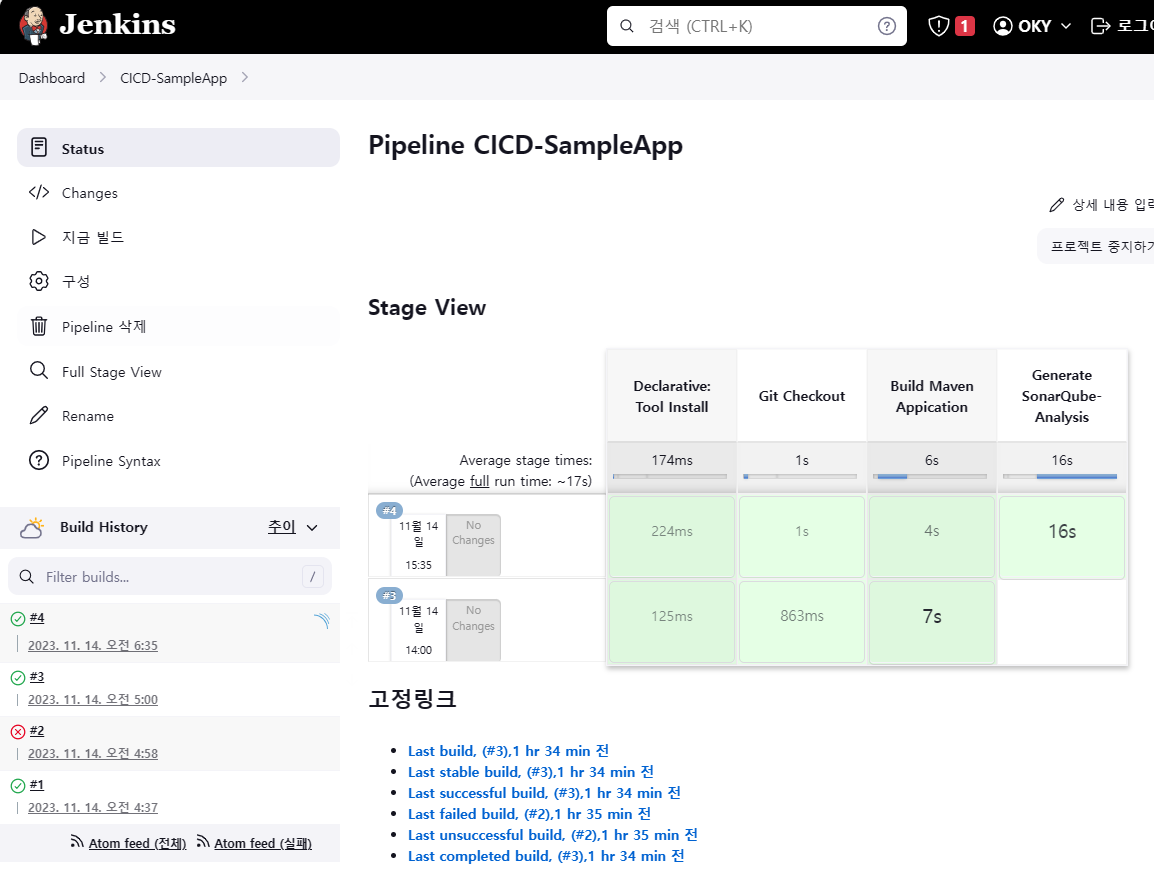The image size is (1154, 888).
Task: Click the Jenkins butler logo
Action: pos(34,26)
